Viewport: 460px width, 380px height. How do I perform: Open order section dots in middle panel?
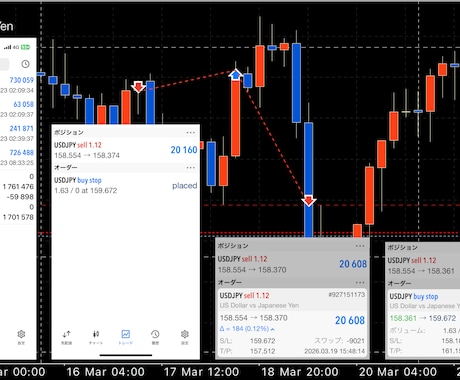tap(191, 167)
